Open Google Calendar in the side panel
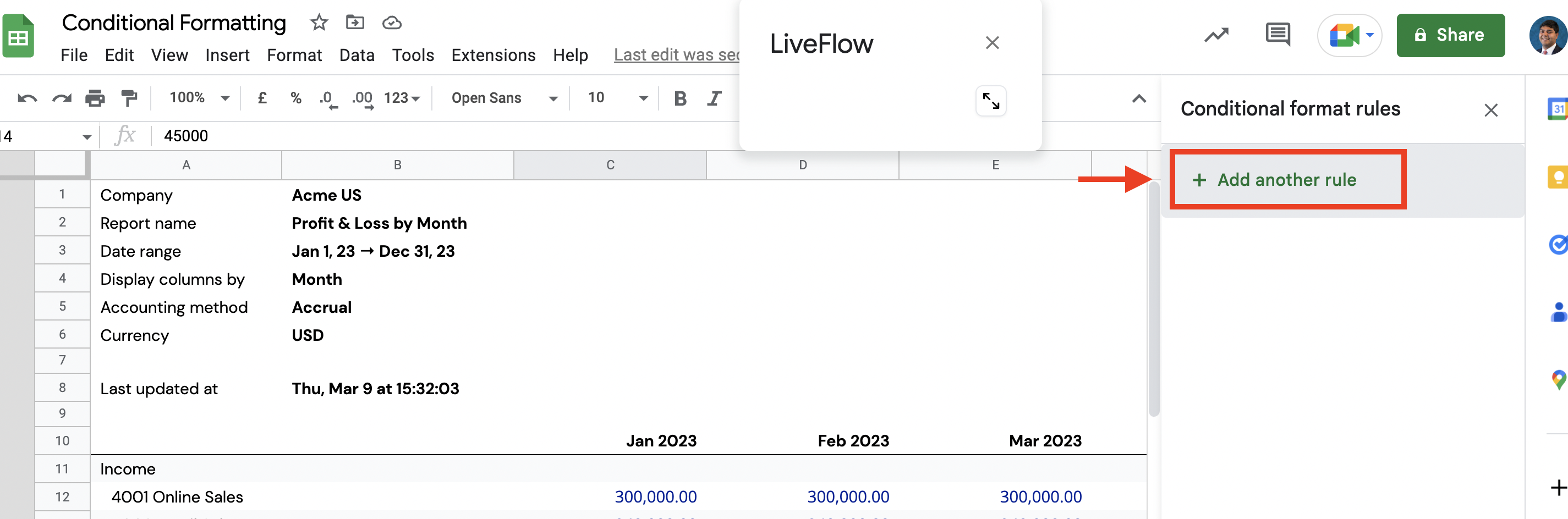Viewport: 1568px width, 519px height. coord(1558,109)
